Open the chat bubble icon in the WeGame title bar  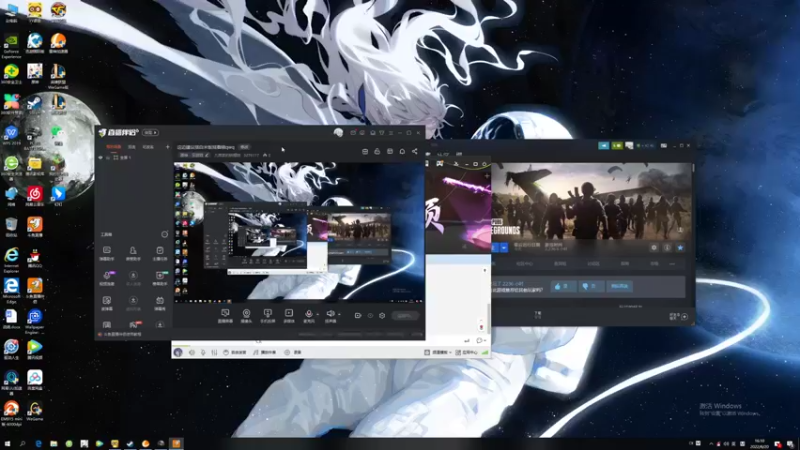point(629,146)
